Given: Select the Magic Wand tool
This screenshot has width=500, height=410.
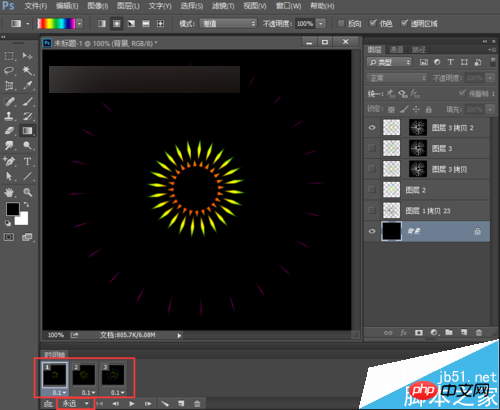Looking at the screenshot, I should [x=27, y=70].
